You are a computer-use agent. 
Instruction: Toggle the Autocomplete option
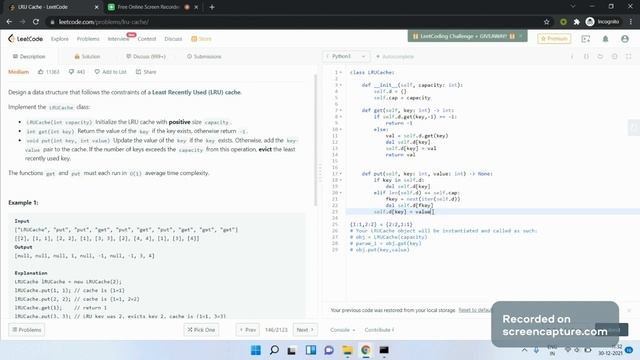pyautogui.click(x=395, y=56)
